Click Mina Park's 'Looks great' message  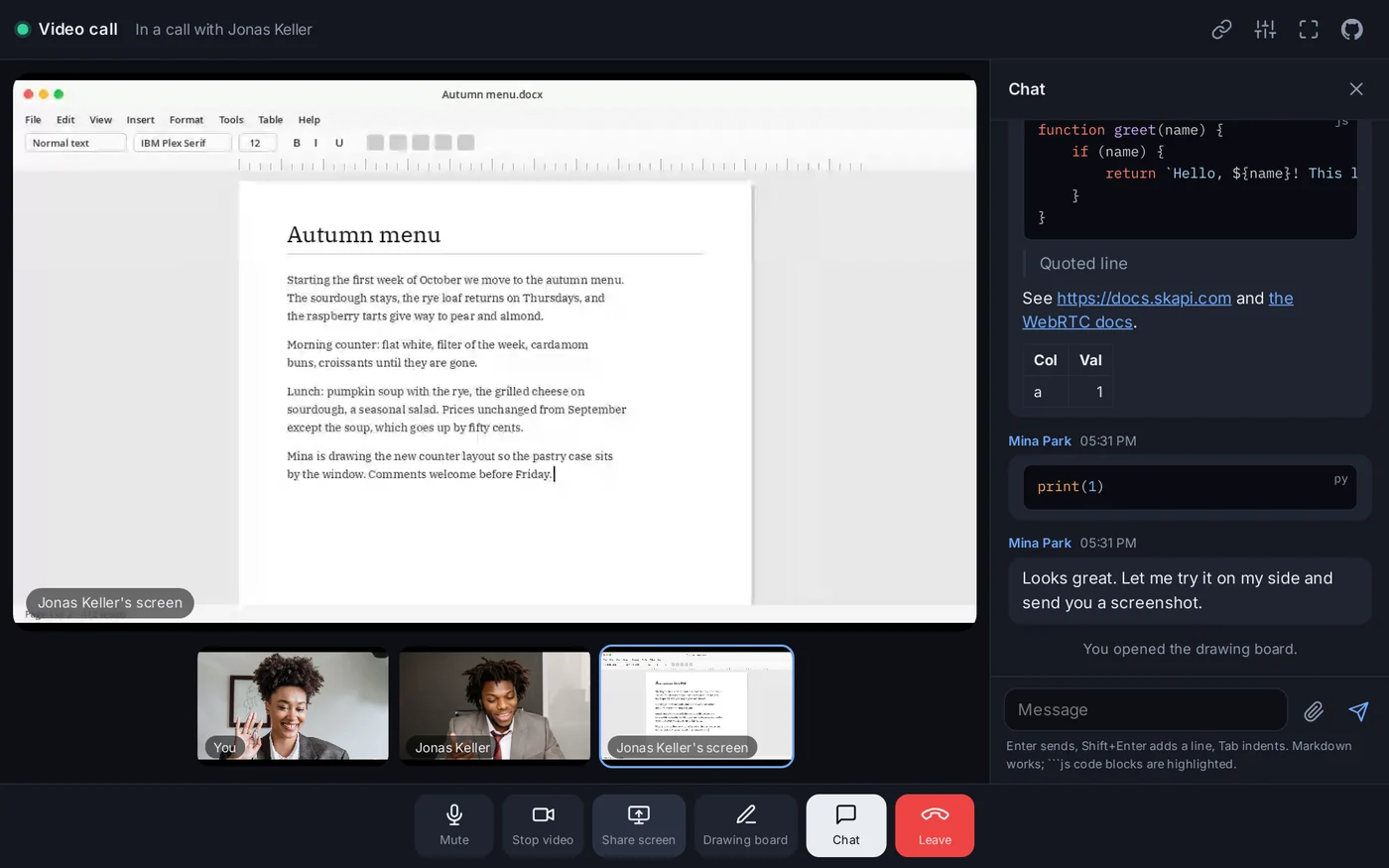(1190, 590)
